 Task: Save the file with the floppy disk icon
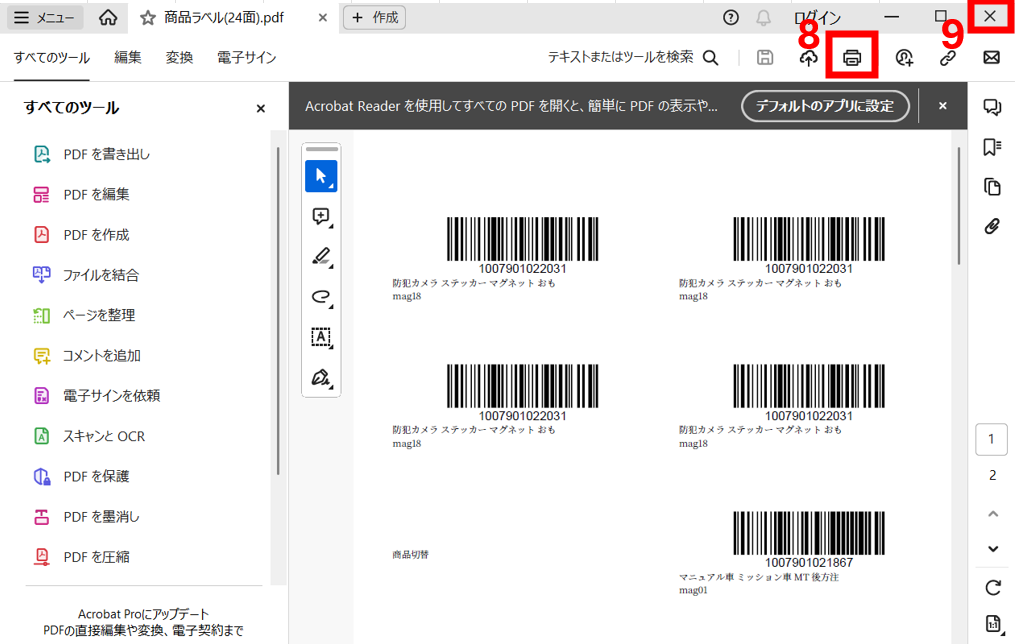pyautogui.click(x=765, y=58)
